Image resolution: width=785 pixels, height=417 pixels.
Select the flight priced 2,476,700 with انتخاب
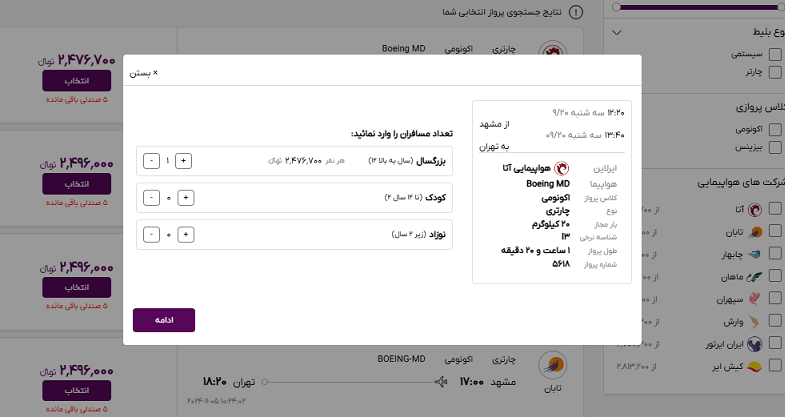pyautogui.click(x=77, y=81)
